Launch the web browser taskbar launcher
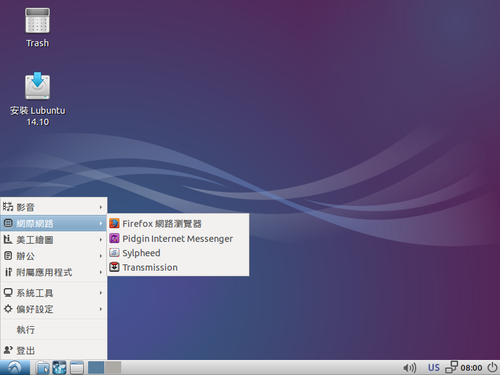Image resolution: width=500 pixels, height=375 pixels. pyautogui.click(x=59, y=368)
